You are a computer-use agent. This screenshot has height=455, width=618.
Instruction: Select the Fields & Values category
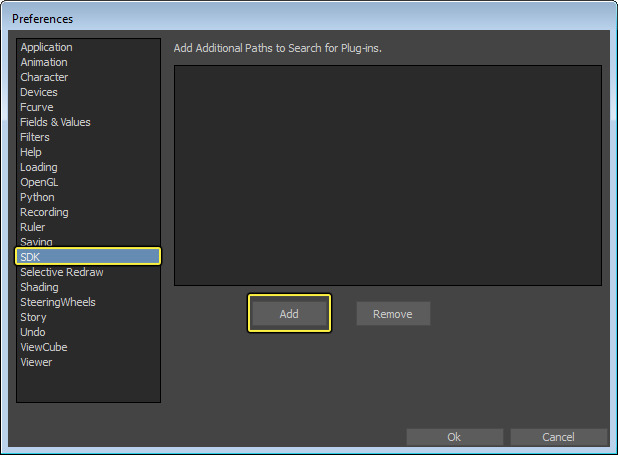coord(55,122)
